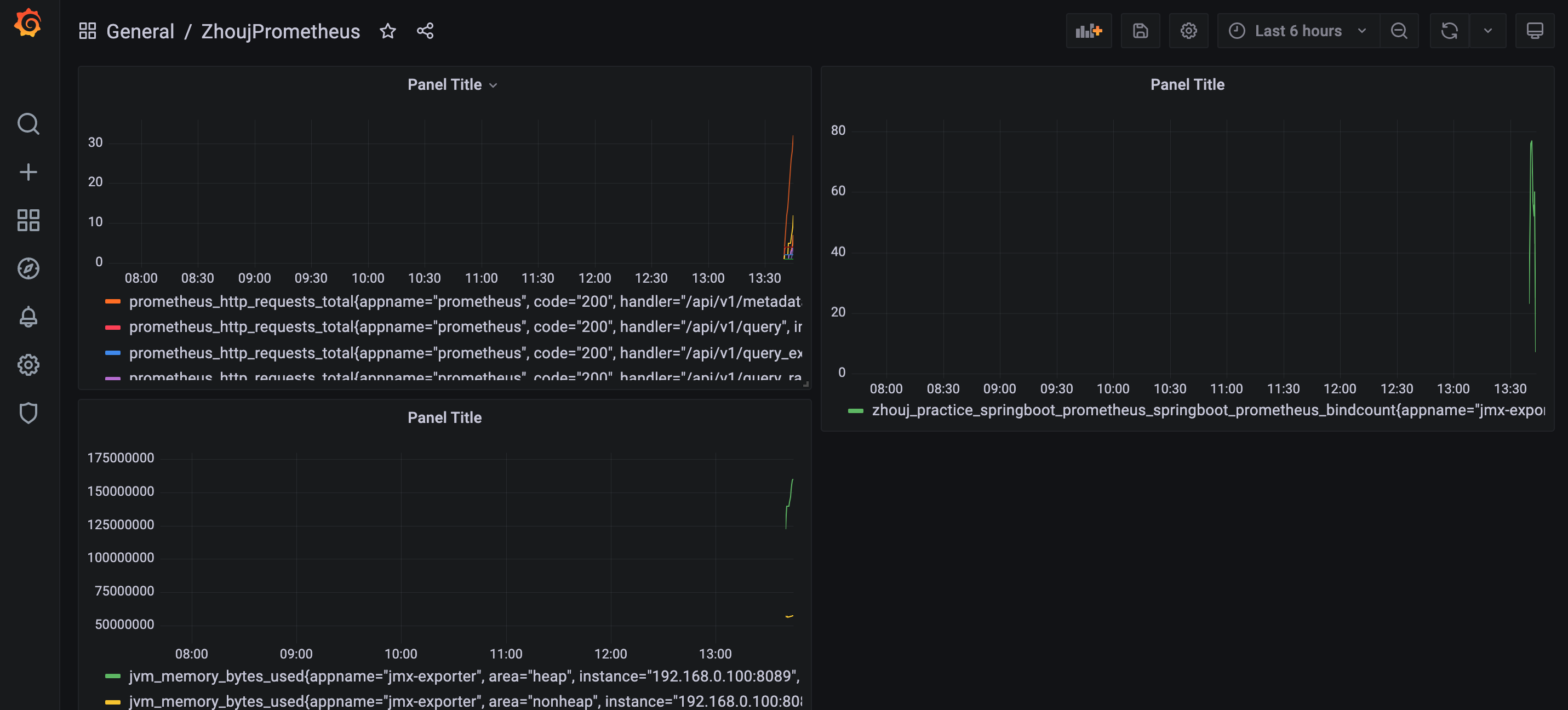The image size is (1568, 710).
Task: Add a new panel to the dashboard
Action: click(1089, 31)
